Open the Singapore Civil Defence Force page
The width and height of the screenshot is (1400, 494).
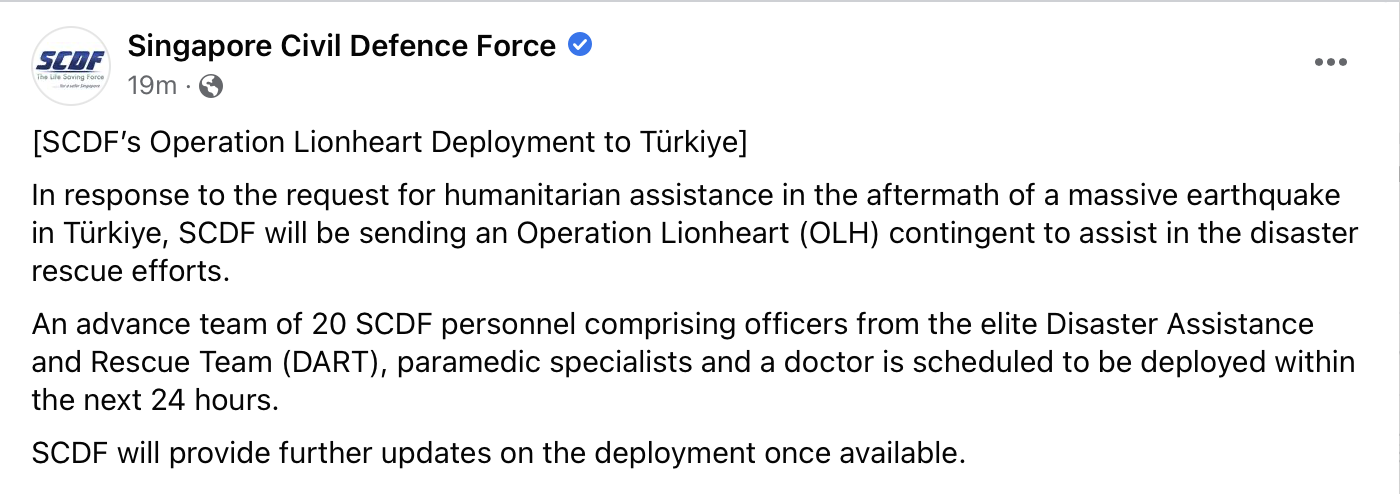[342, 46]
